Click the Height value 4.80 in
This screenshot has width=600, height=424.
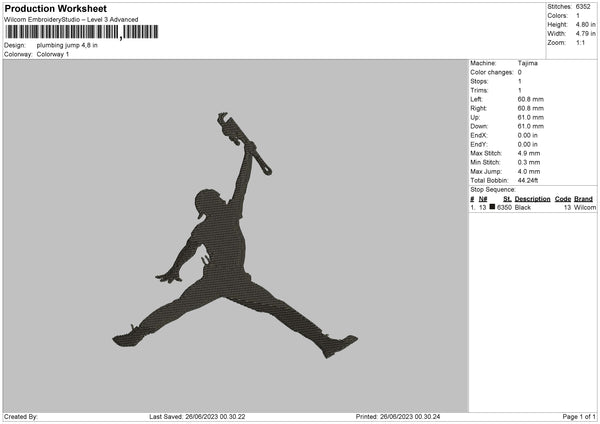[585, 24]
